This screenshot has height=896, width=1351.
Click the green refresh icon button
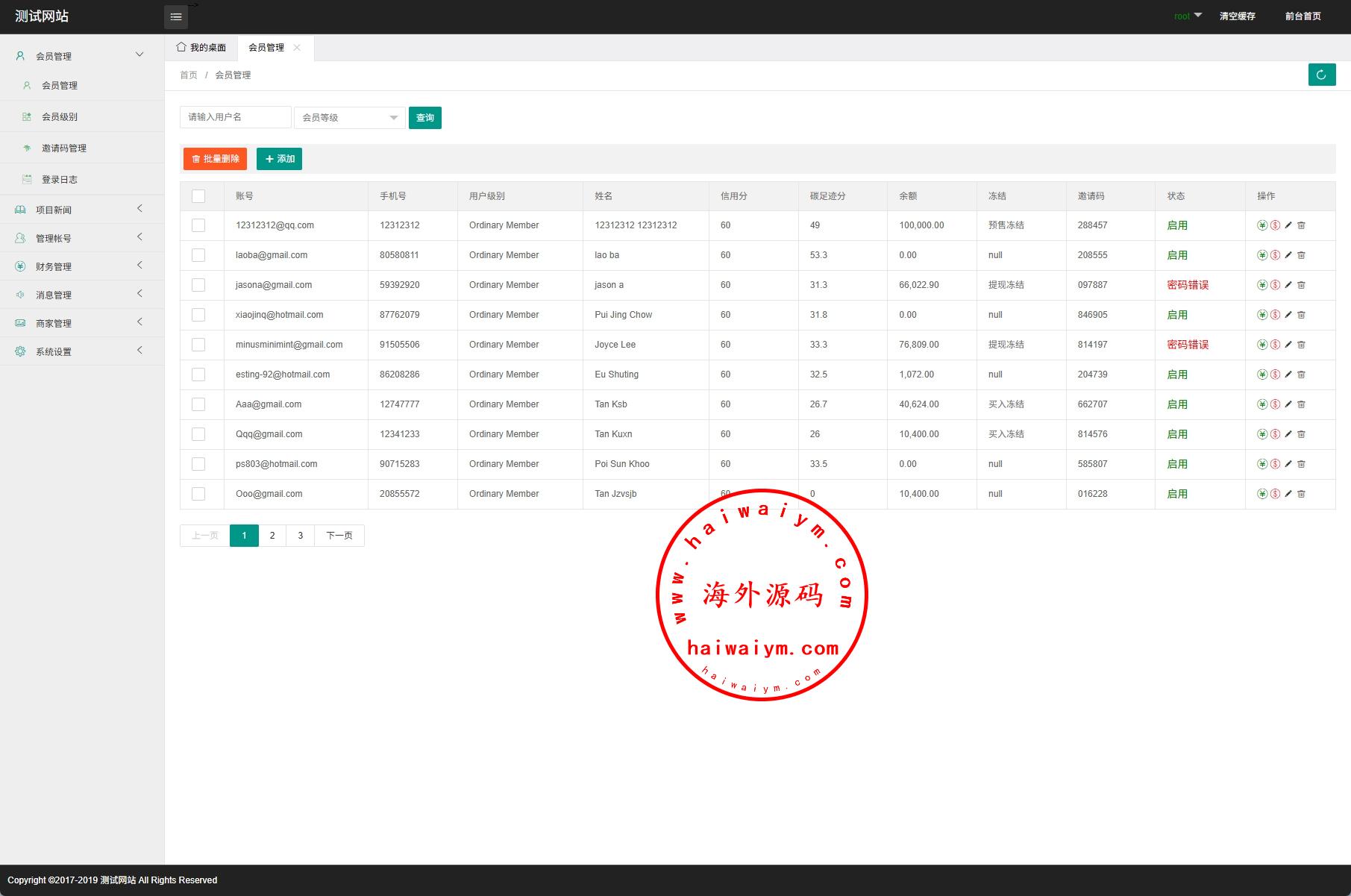tap(1321, 75)
